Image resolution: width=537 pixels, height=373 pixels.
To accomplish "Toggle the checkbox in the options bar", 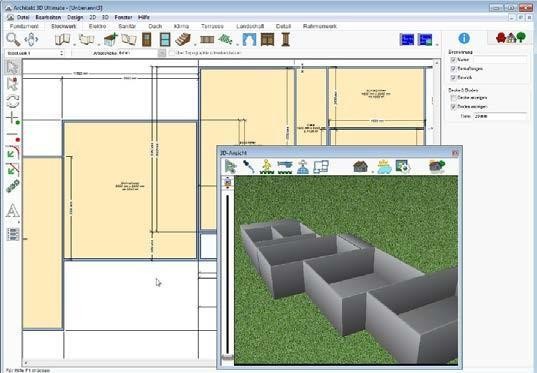I will tap(172, 53).
